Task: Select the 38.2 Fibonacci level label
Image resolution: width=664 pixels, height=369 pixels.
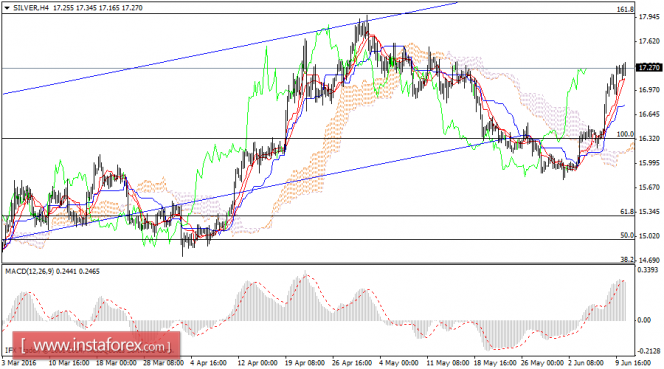Action: click(x=627, y=259)
